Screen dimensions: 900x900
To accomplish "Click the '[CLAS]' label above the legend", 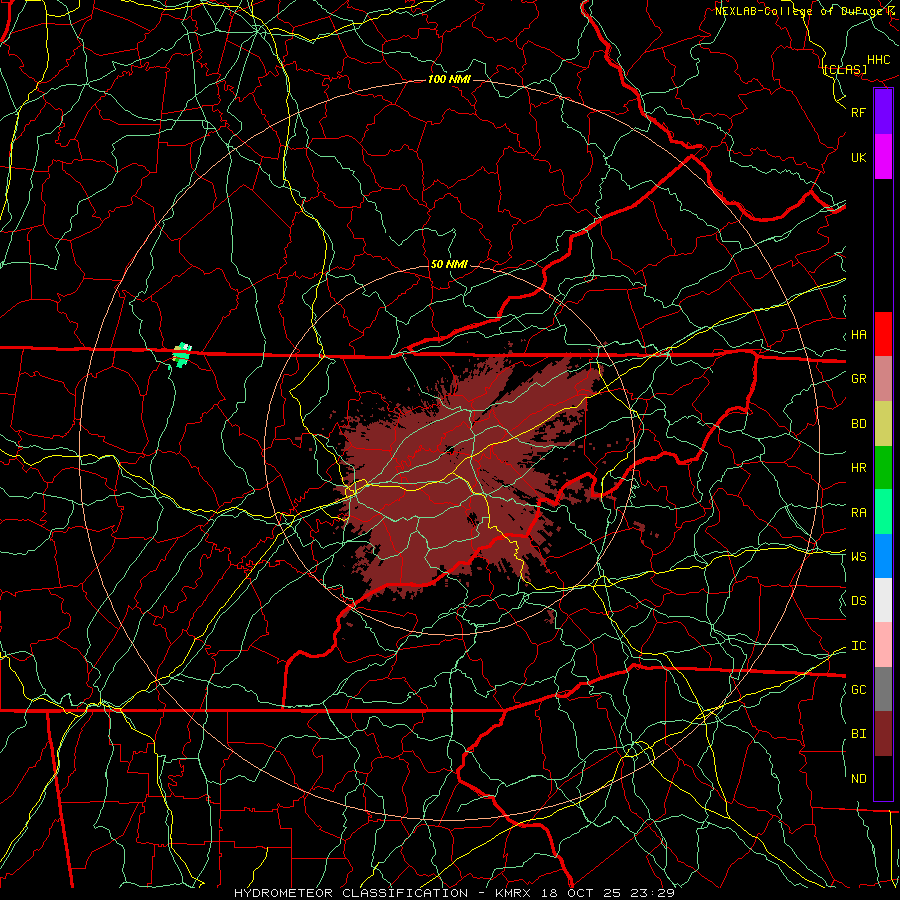I will pyautogui.click(x=845, y=70).
